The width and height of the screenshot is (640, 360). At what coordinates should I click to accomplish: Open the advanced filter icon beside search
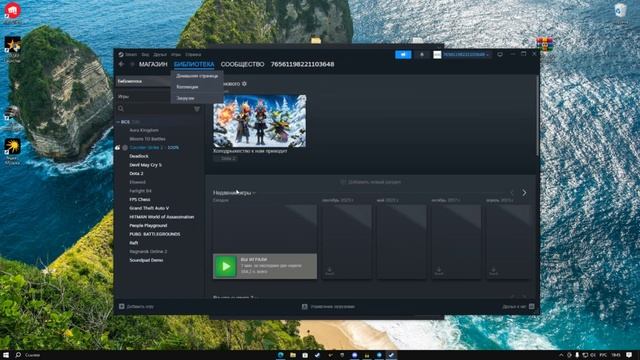coord(197,109)
